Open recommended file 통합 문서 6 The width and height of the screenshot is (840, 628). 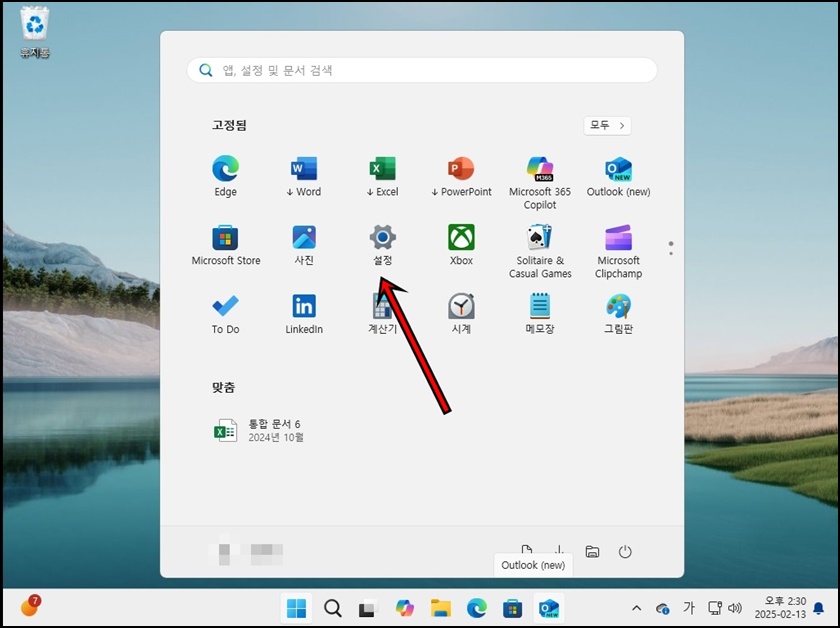click(x=260, y=430)
